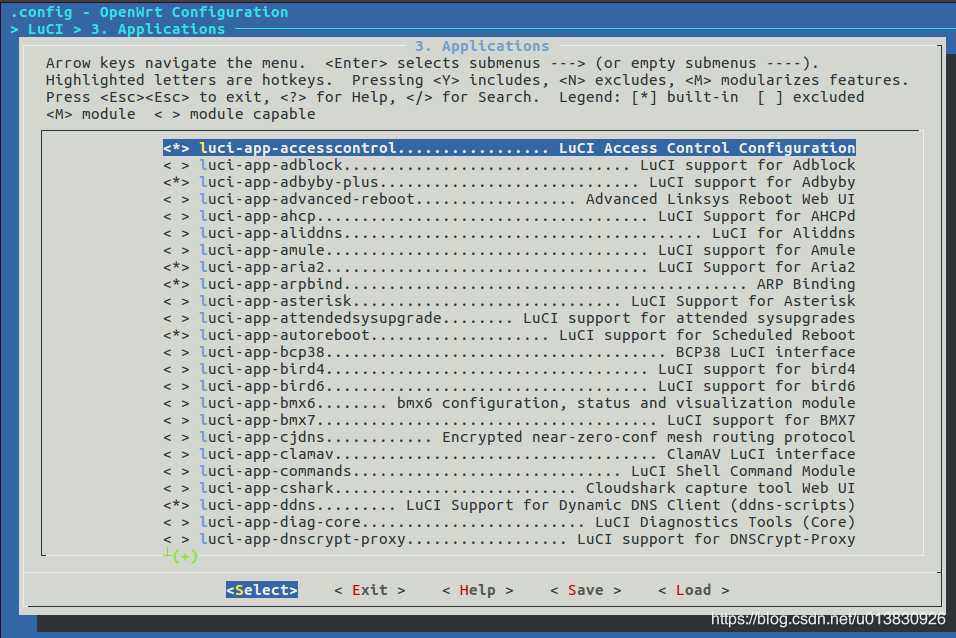Screen dimensions: 956x638
Task: Click 'Encrypted near-zero-conf mesh routing protocol' text
Action: 649,437
